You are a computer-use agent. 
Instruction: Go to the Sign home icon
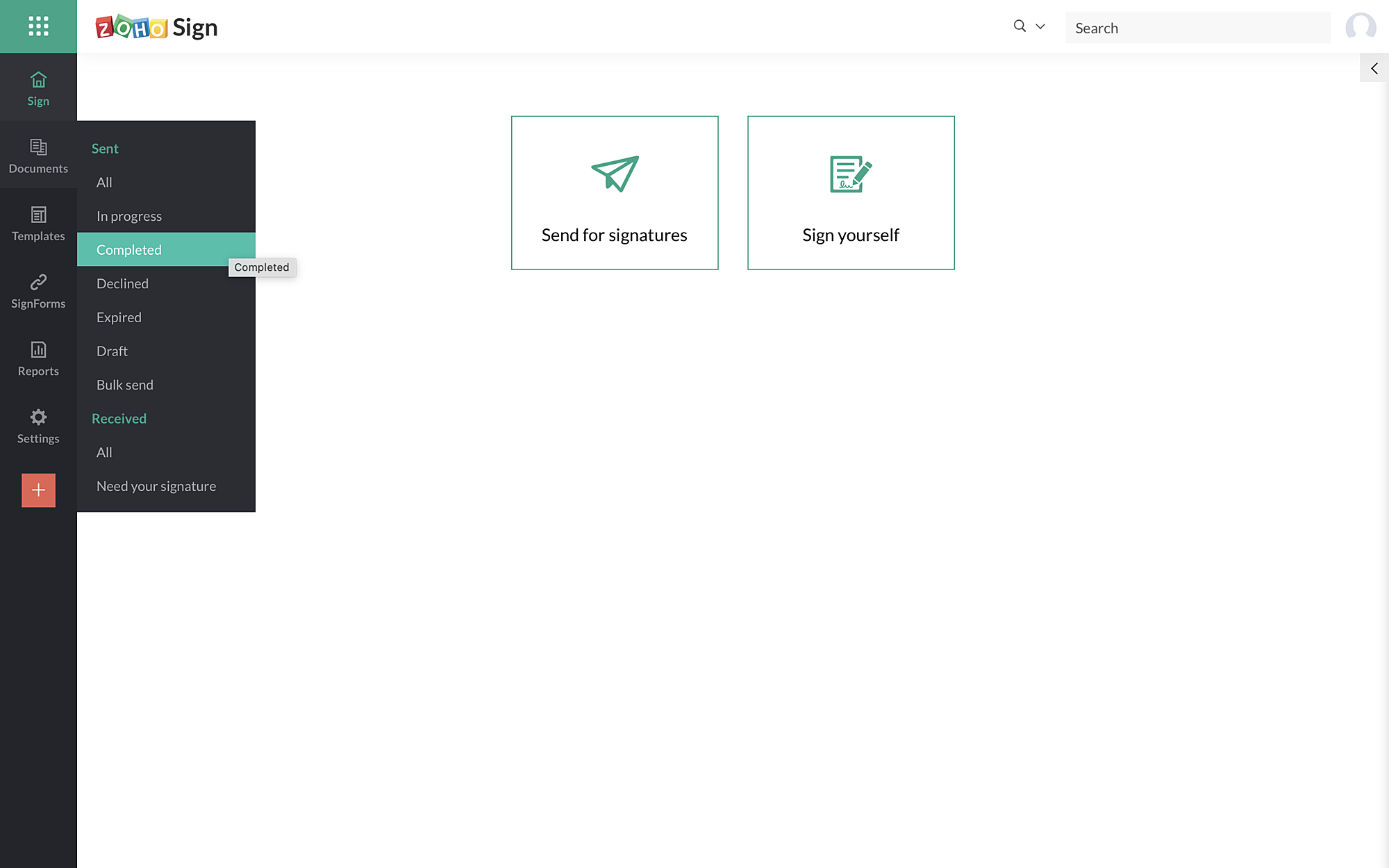tap(38, 81)
